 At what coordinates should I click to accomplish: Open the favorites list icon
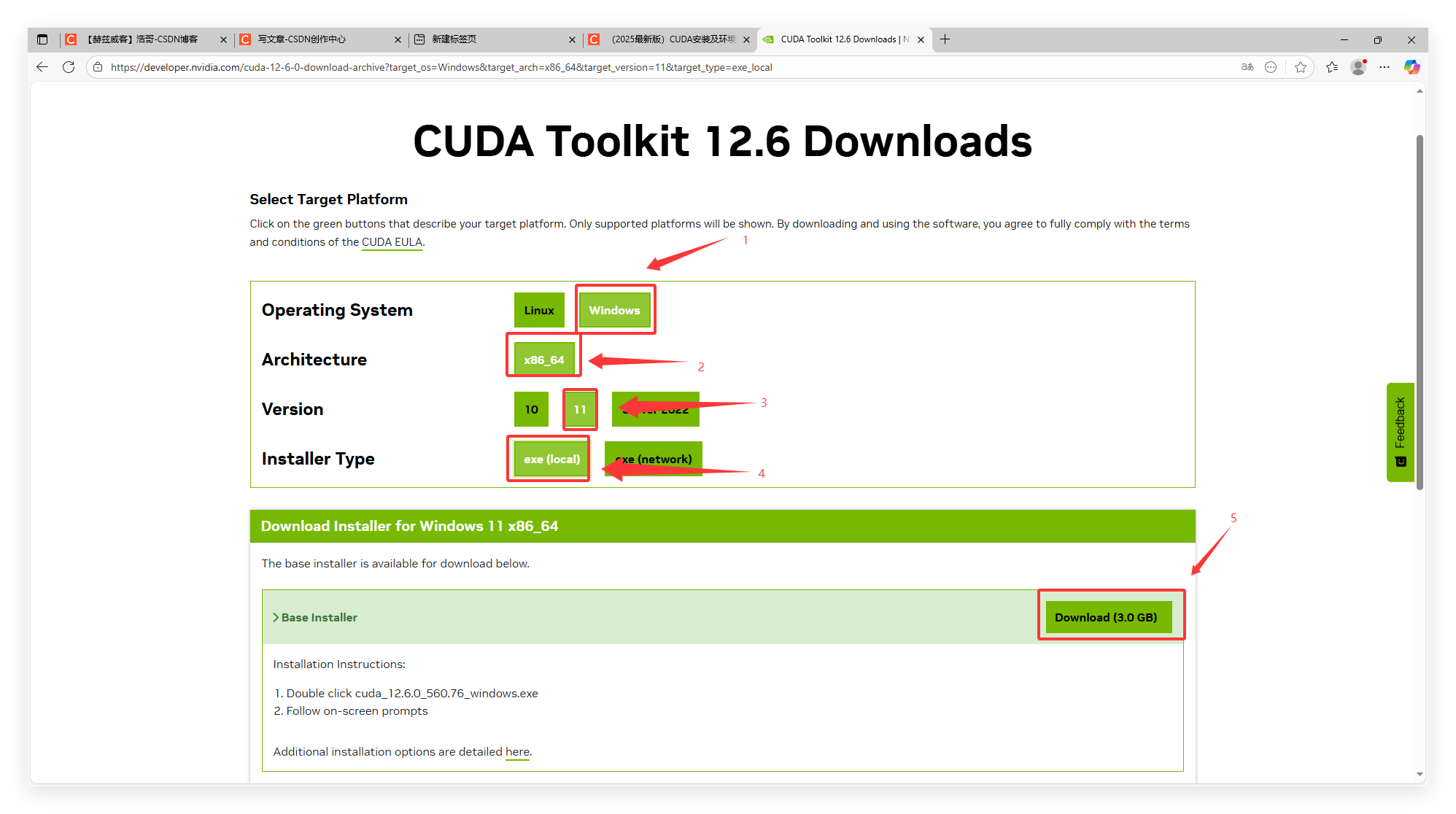point(1332,67)
